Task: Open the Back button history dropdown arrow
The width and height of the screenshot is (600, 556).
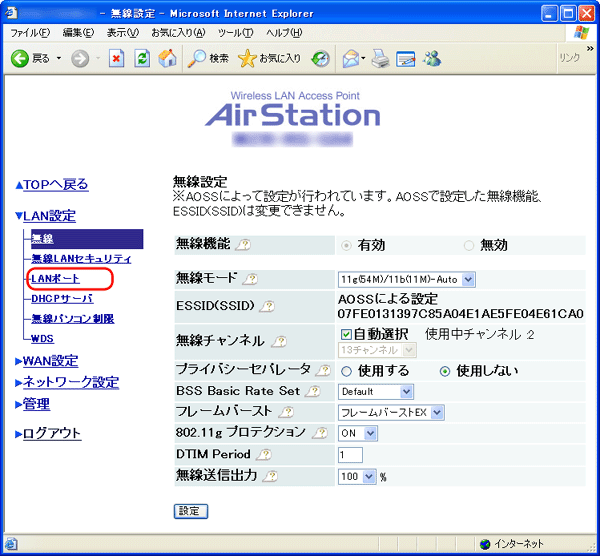Action: coord(59,59)
